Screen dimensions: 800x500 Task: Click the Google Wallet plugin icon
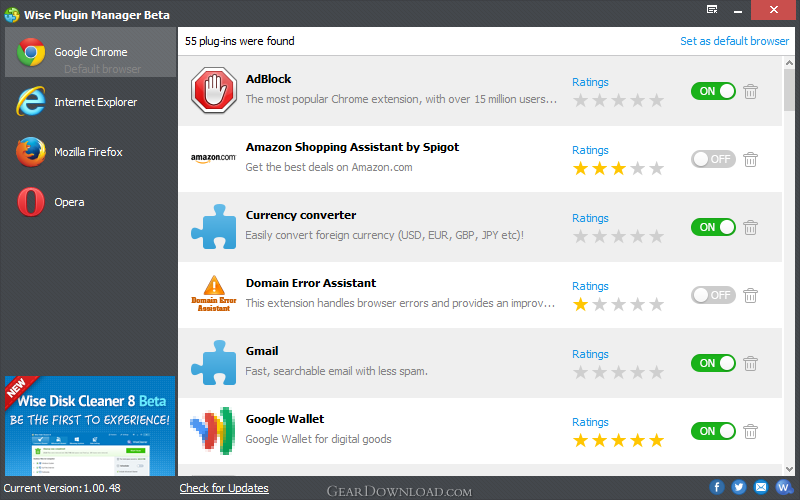coord(213,431)
